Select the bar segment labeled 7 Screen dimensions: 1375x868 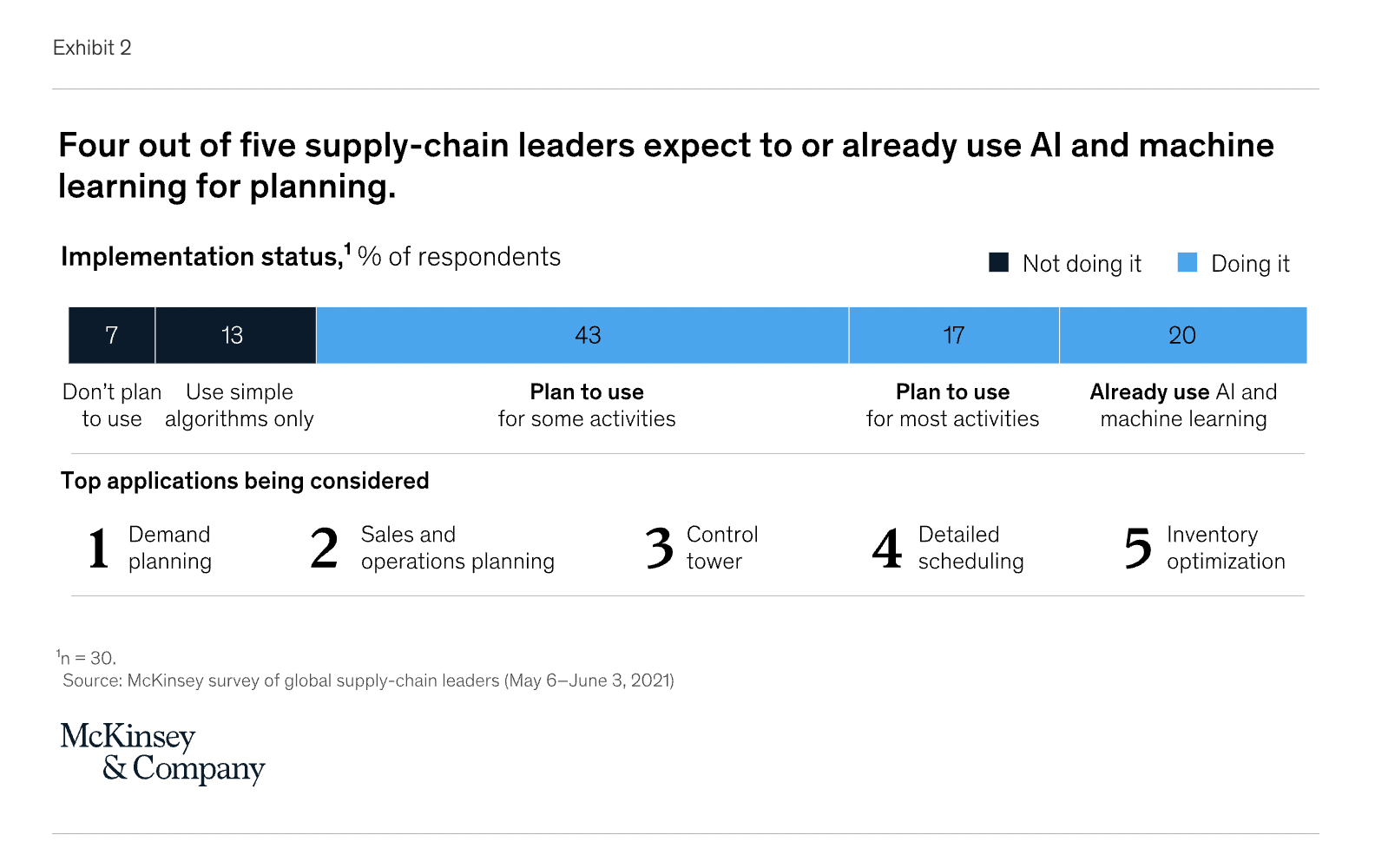(112, 335)
